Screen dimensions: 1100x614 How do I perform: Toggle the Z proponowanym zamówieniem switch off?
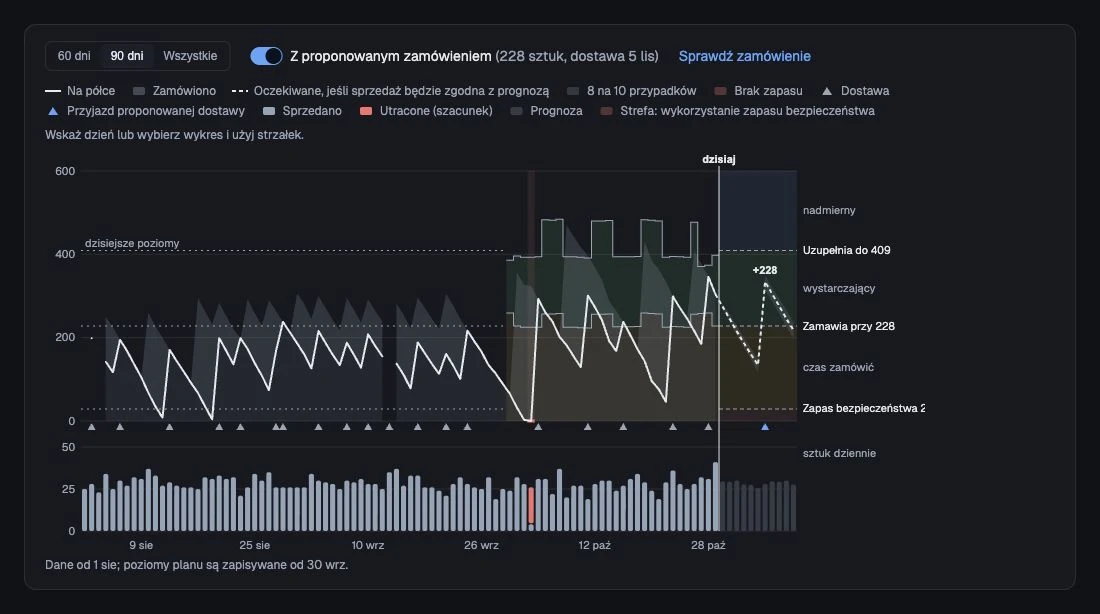(x=267, y=56)
